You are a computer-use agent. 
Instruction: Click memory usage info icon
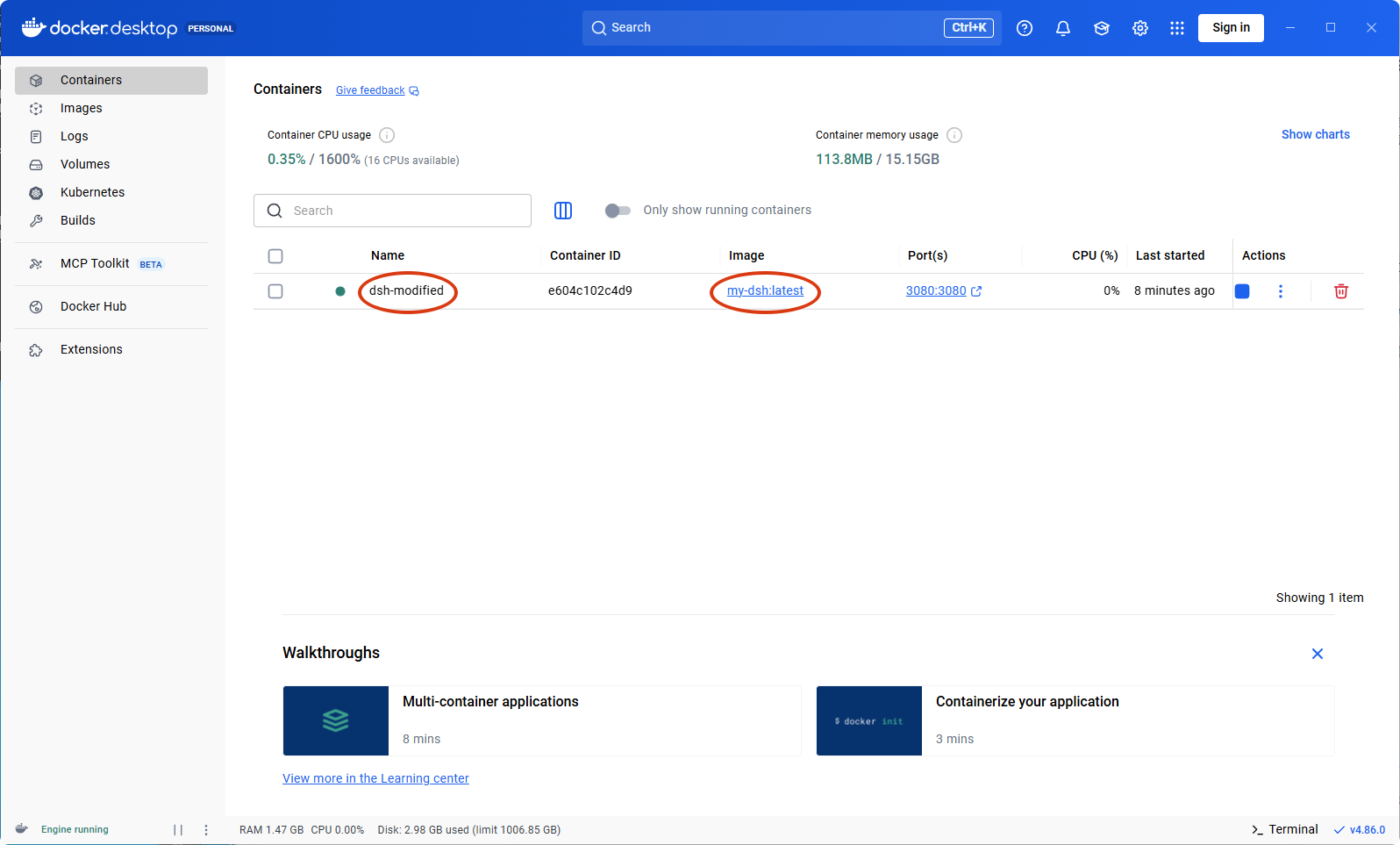tap(954, 135)
